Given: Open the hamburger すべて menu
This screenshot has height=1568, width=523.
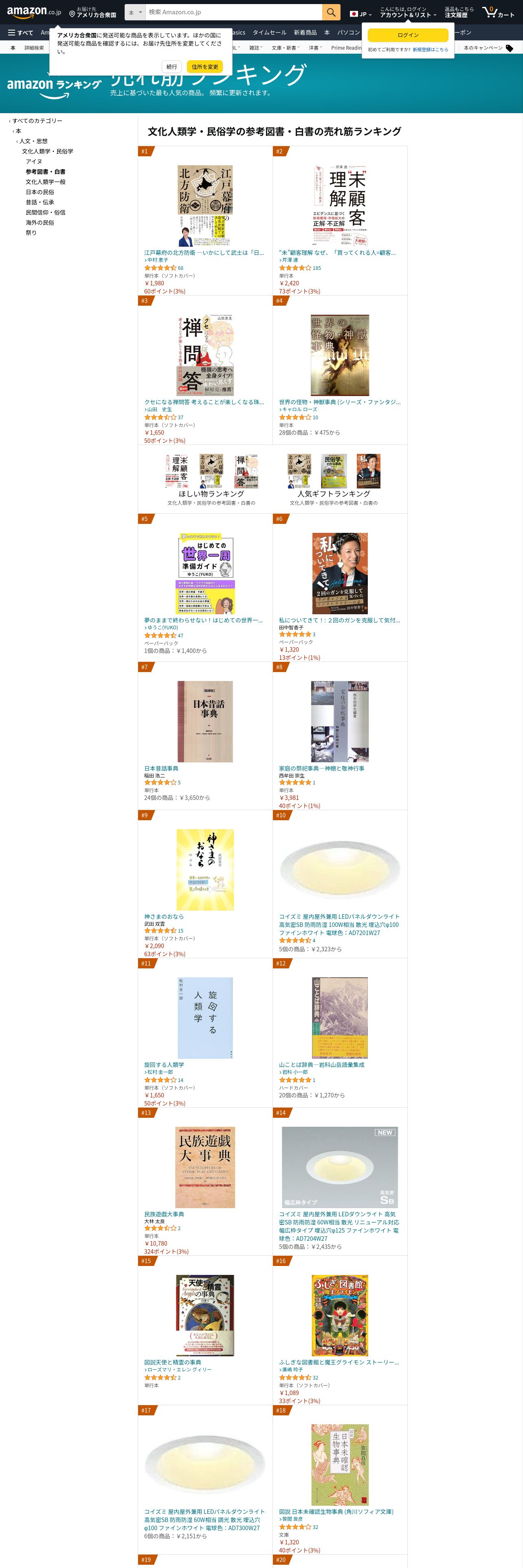Looking at the screenshot, I should (20, 32).
